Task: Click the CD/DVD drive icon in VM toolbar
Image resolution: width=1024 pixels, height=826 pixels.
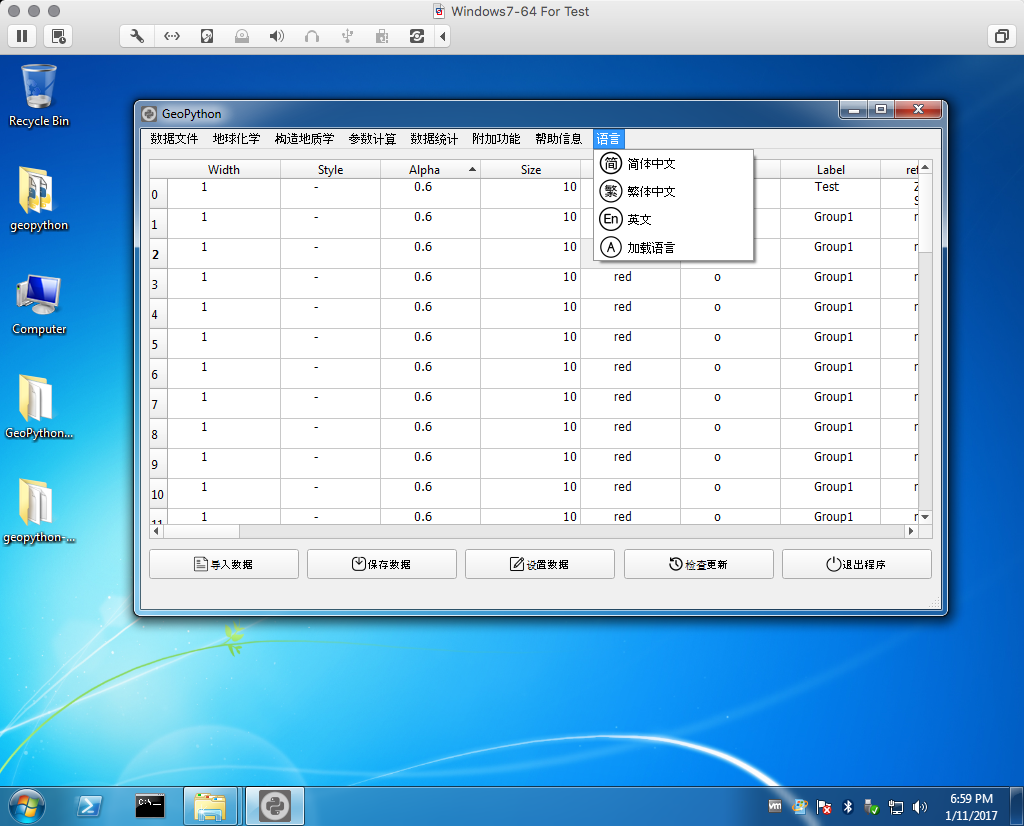Action: tap(242, 36)
